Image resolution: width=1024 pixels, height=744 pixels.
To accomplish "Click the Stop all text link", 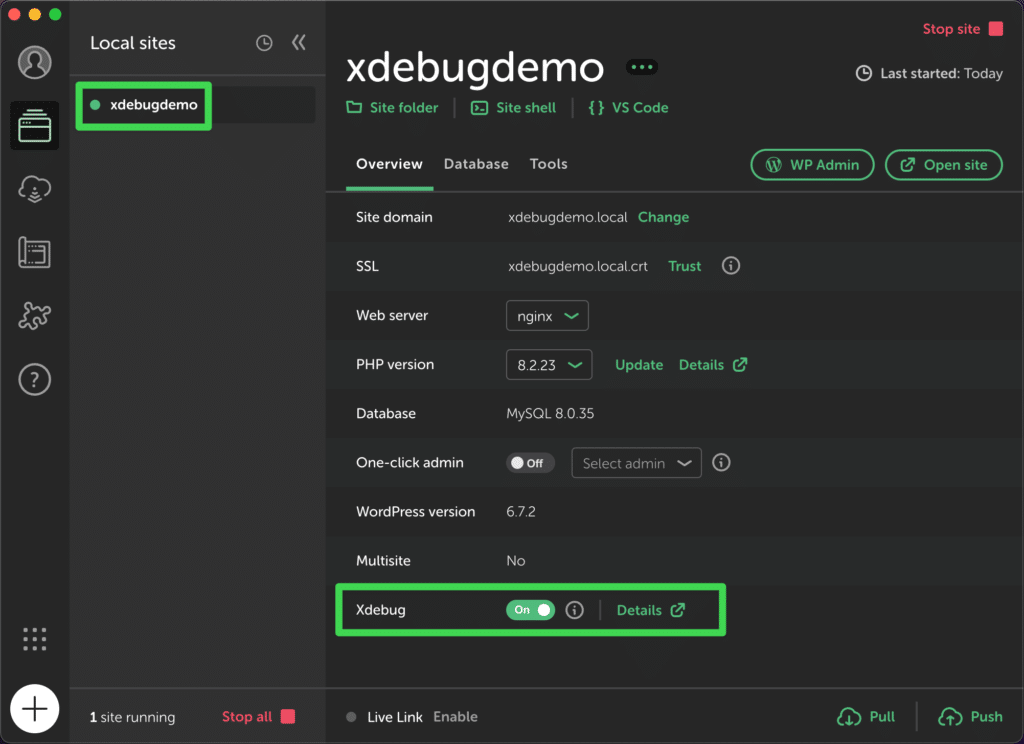I will click(247, 717).
